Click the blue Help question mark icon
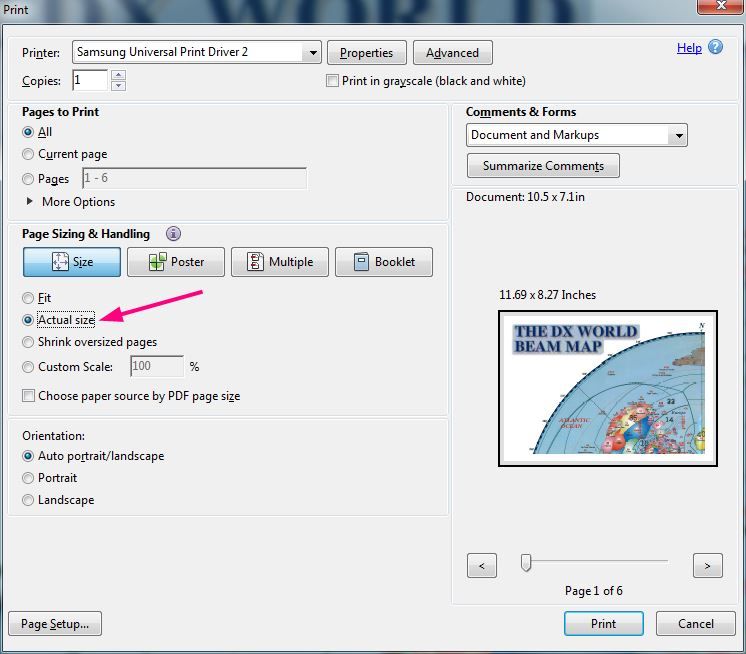 (x=715, y=48)
